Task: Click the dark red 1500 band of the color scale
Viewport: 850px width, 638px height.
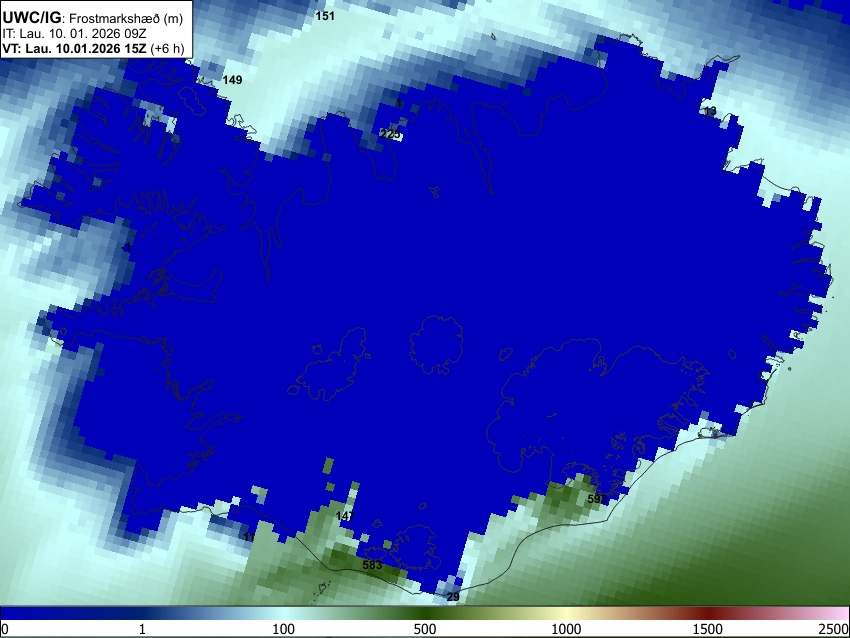Action: (707, 613)
